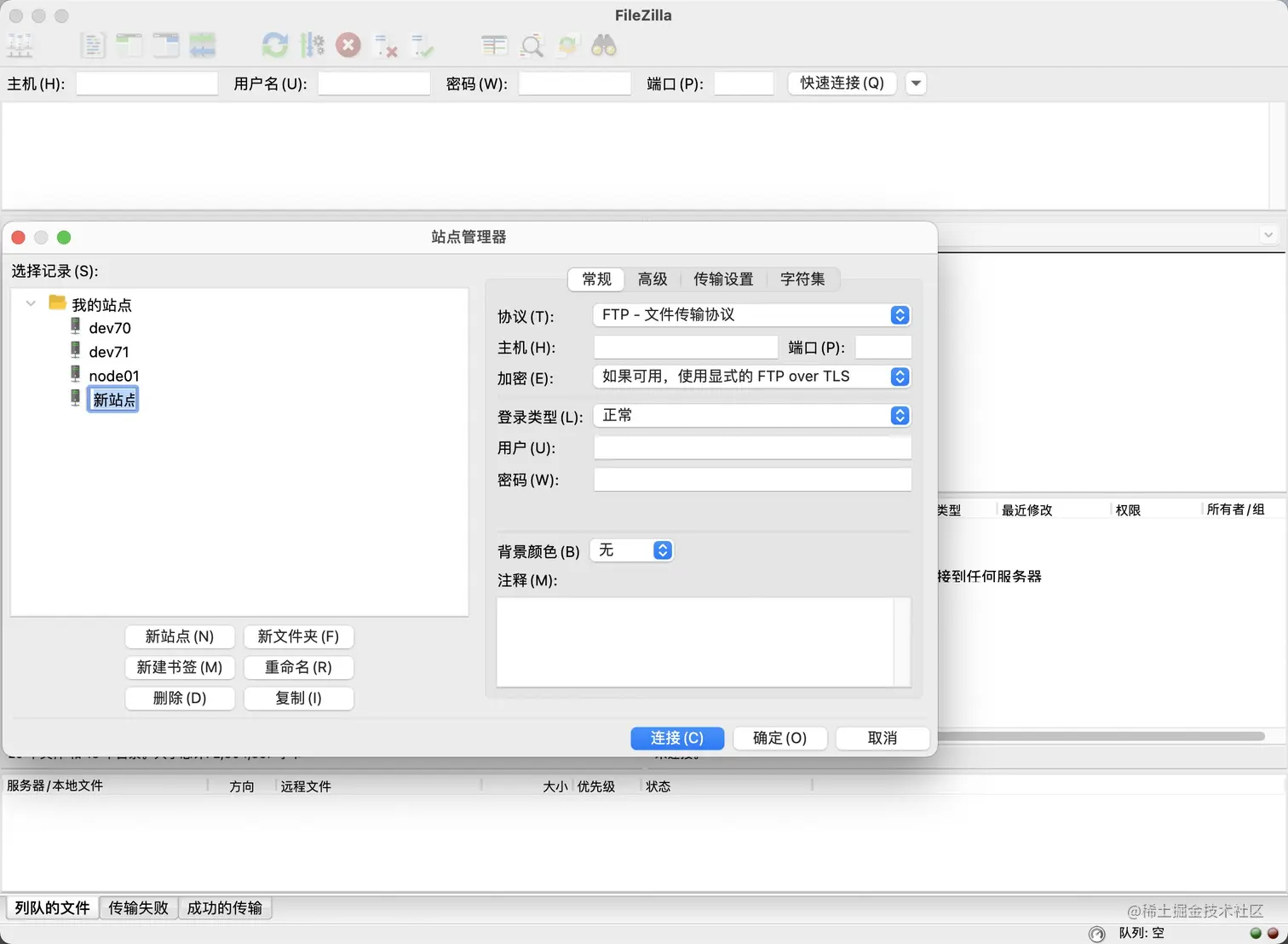The height and width of the screenshot is (944, 1288).
Task: Click the 新站点 name edit box
Action: (x=112, y=400)
